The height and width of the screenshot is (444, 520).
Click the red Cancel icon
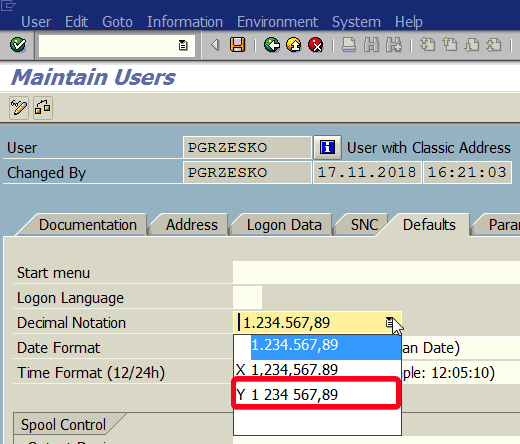click(316, 45)
